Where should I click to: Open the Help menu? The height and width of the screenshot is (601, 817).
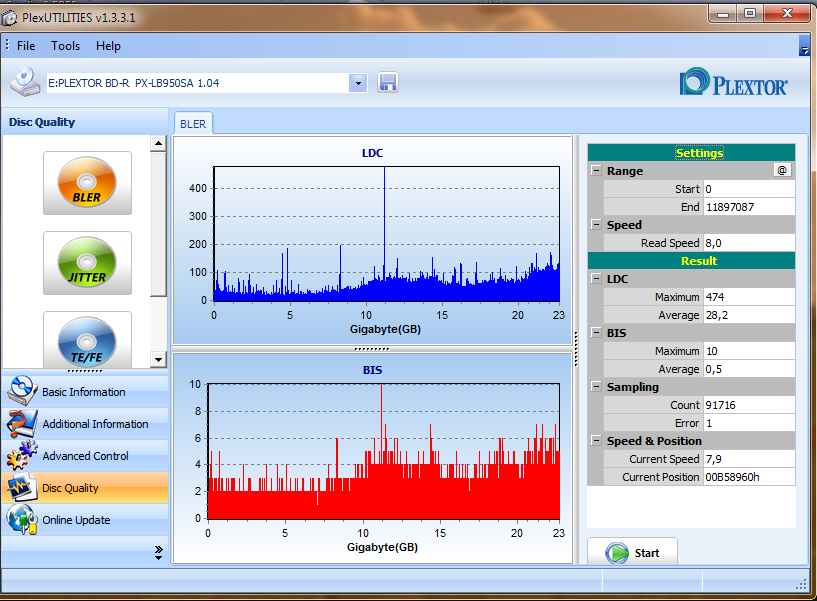[108, 46]
